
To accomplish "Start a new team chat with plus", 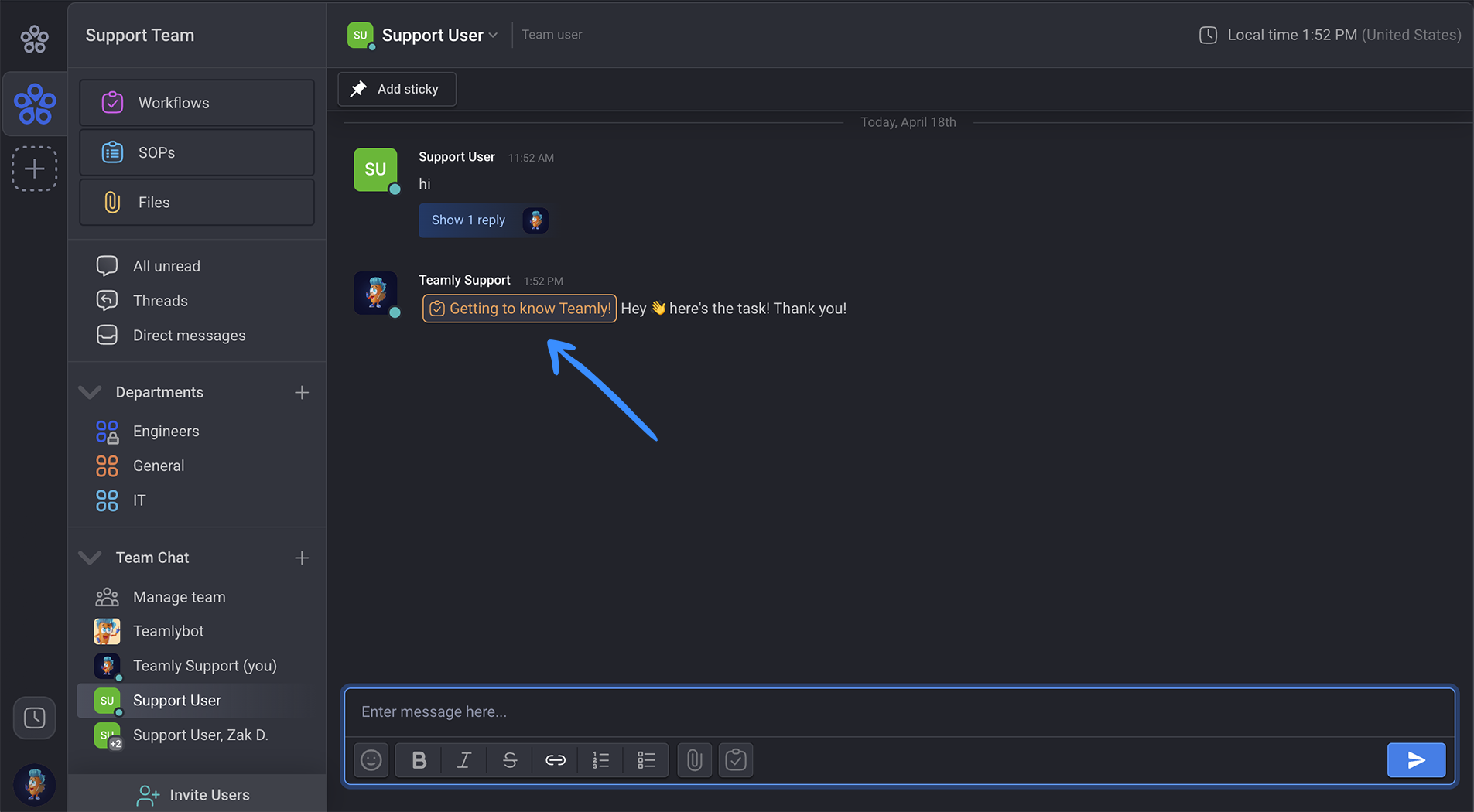I will tap(302, 558).
